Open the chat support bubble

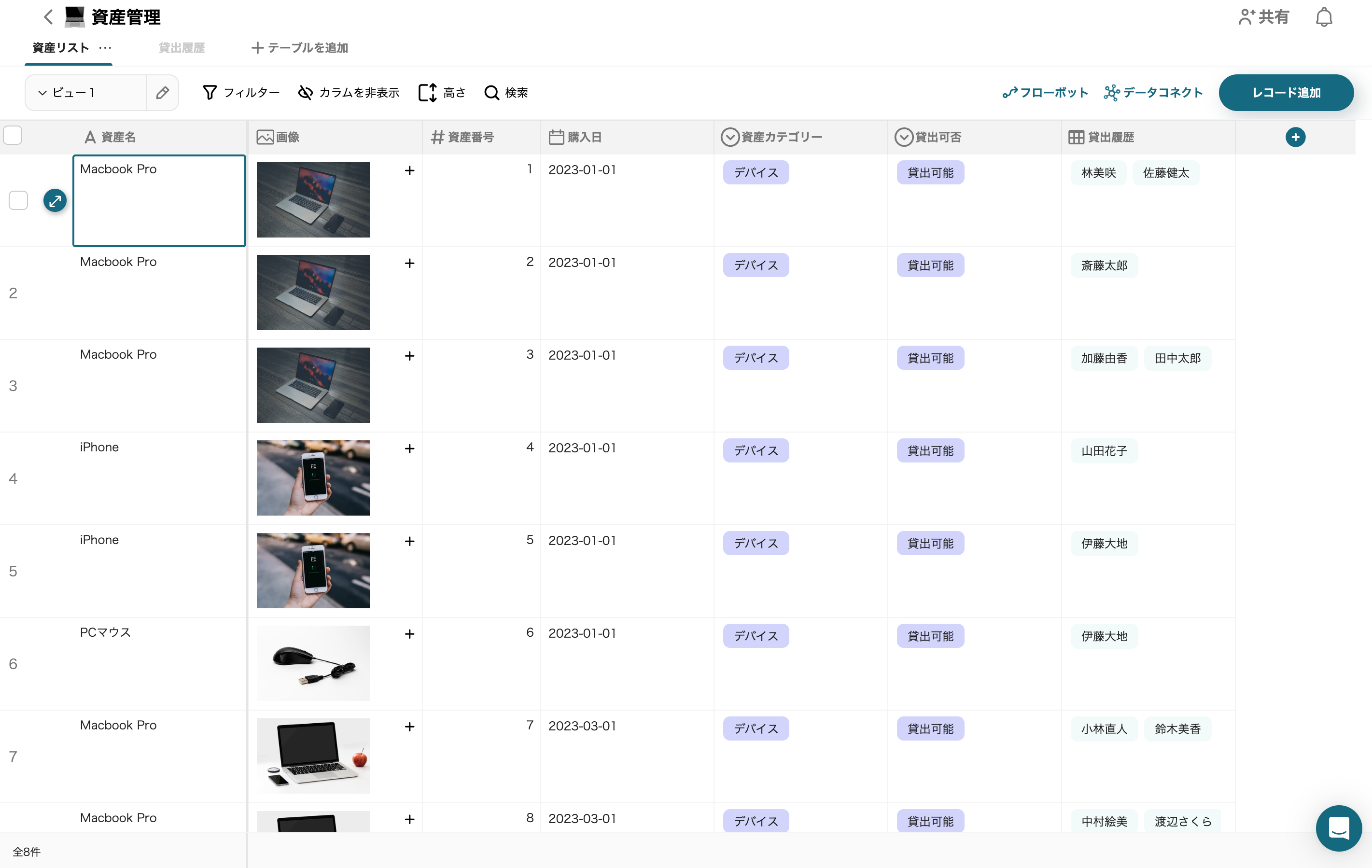click(1338, 827)
